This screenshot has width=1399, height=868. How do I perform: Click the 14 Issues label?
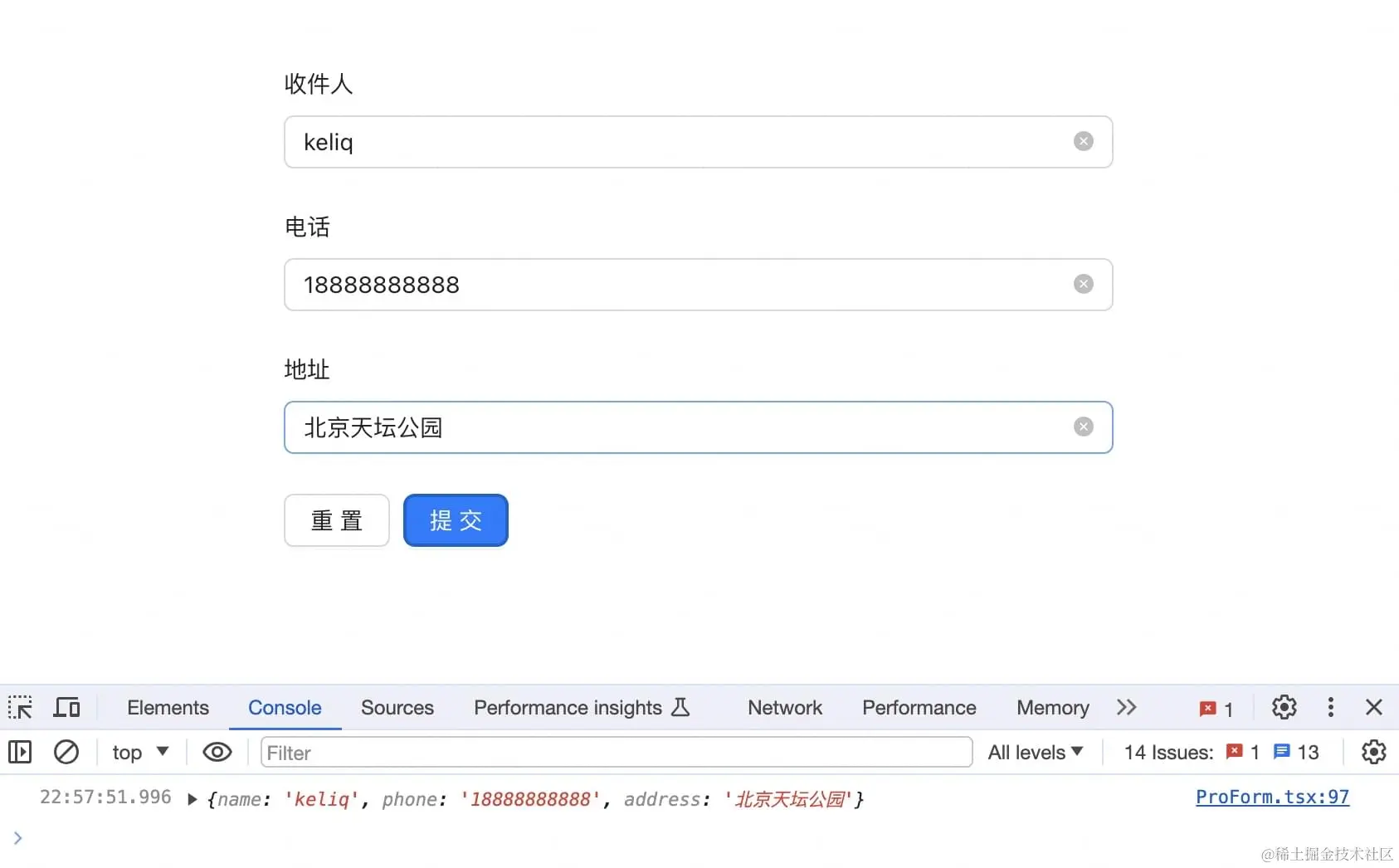(1168, 752)
